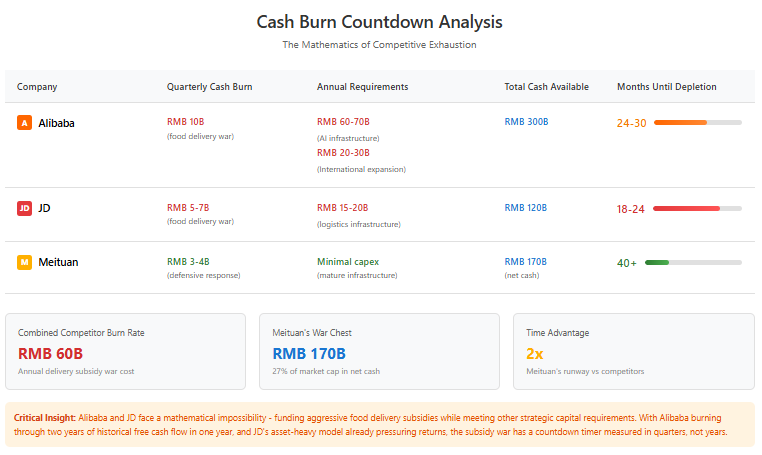Click Meituan's RMB 3-4B quarterly burn value

tap(188, 262)
